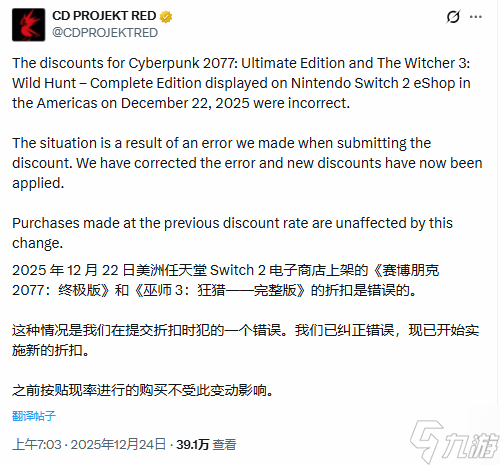Viewport: 500px width, 465px height.
Task: Click the 翻译帖子 translate link
Action: [x=34, y=416]
